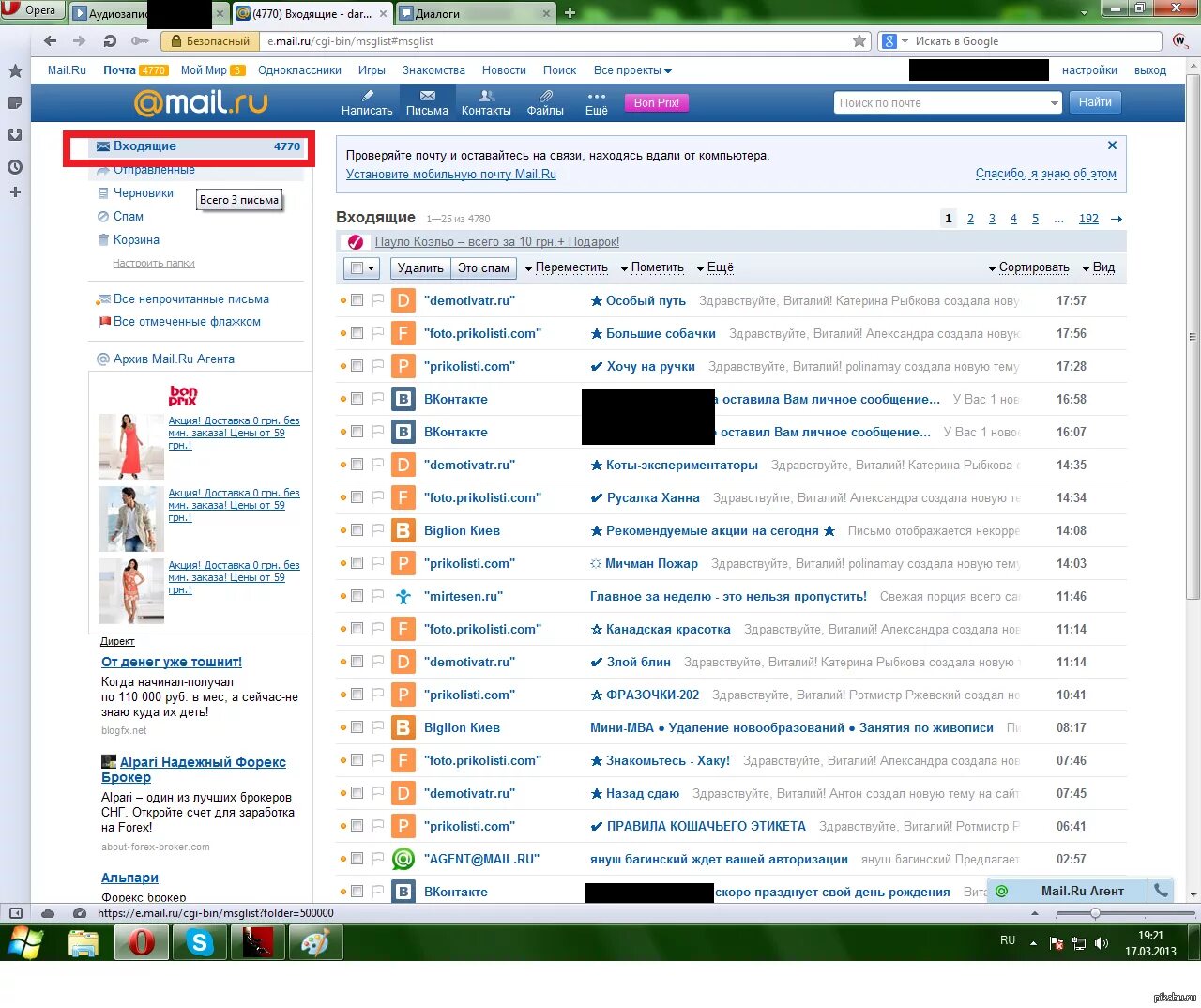Expand the Пометить dropdown
The width and height of the screenshot is (1201, 1008).
tap(652, 267)
